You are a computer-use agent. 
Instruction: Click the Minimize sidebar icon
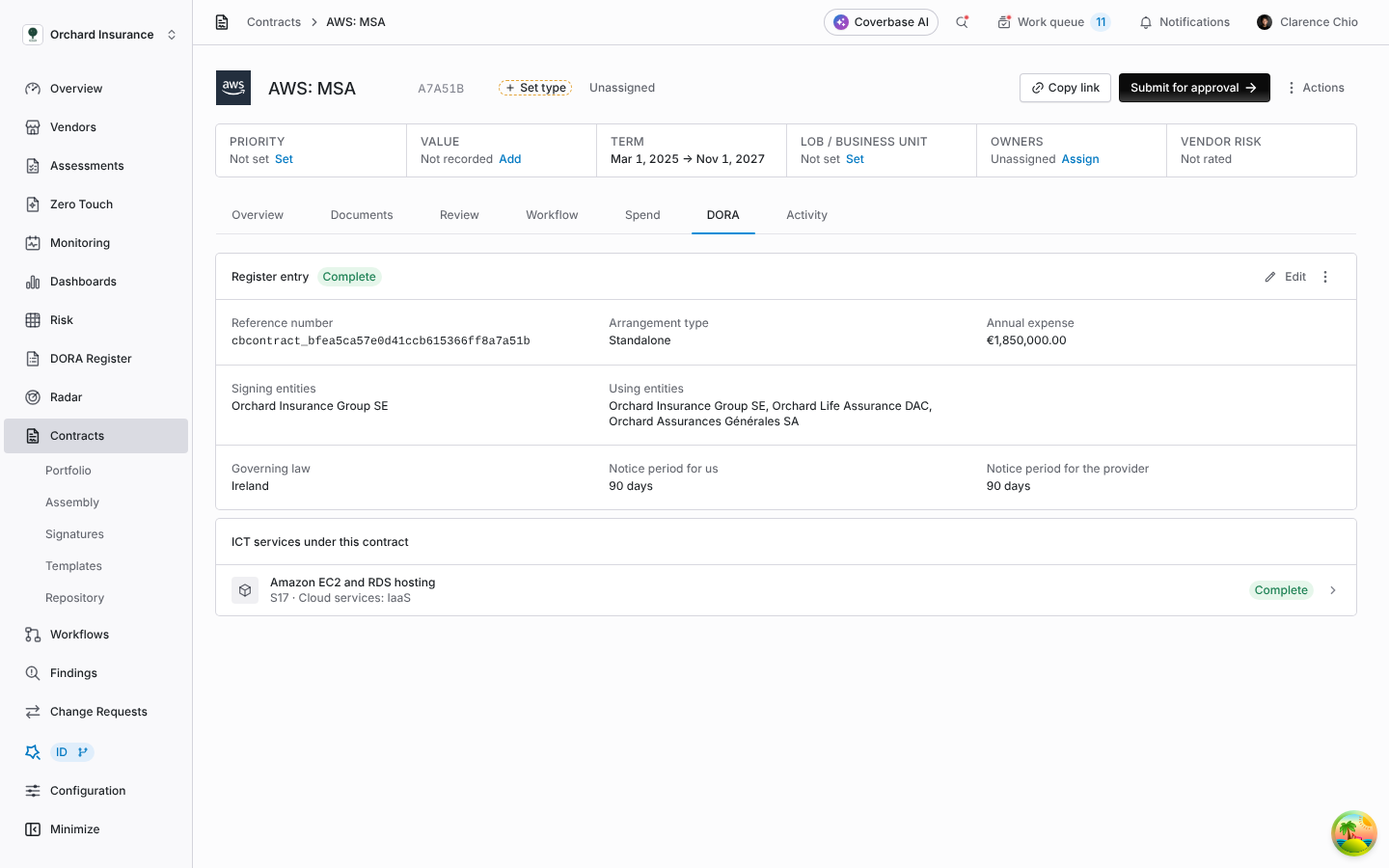[x=33, y=829]
